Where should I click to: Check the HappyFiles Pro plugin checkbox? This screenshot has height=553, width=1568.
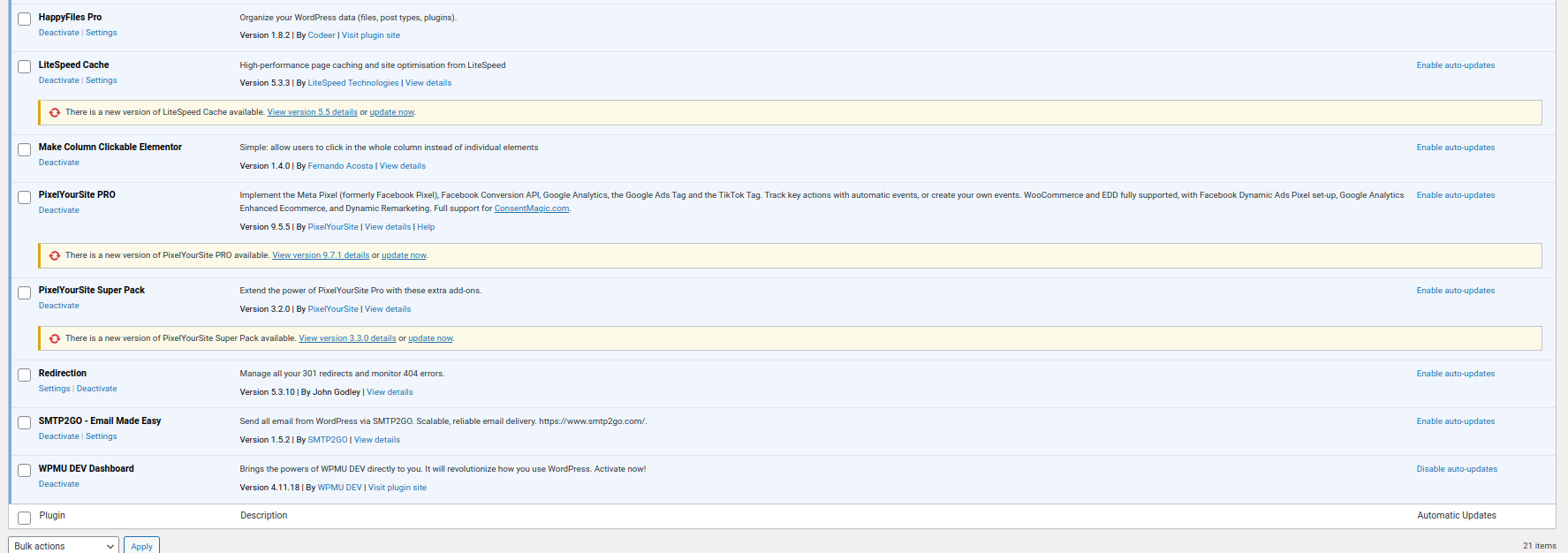(x=25, y=19)
